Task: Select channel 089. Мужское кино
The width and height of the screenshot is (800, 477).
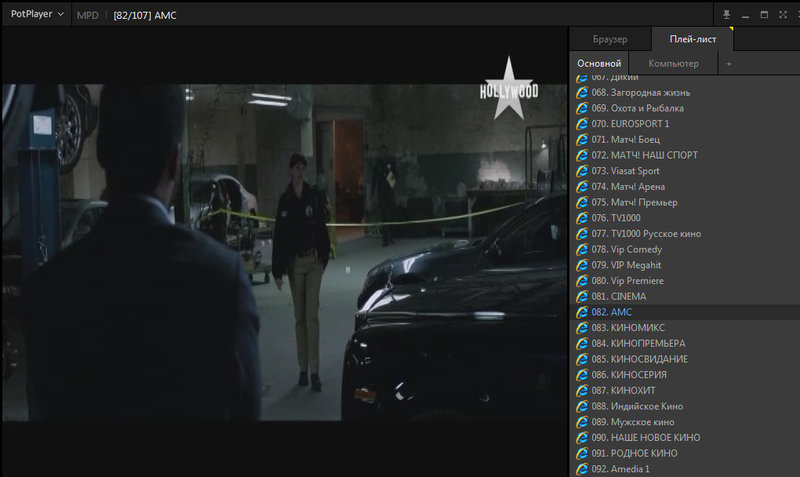Action: pos(685,422)
